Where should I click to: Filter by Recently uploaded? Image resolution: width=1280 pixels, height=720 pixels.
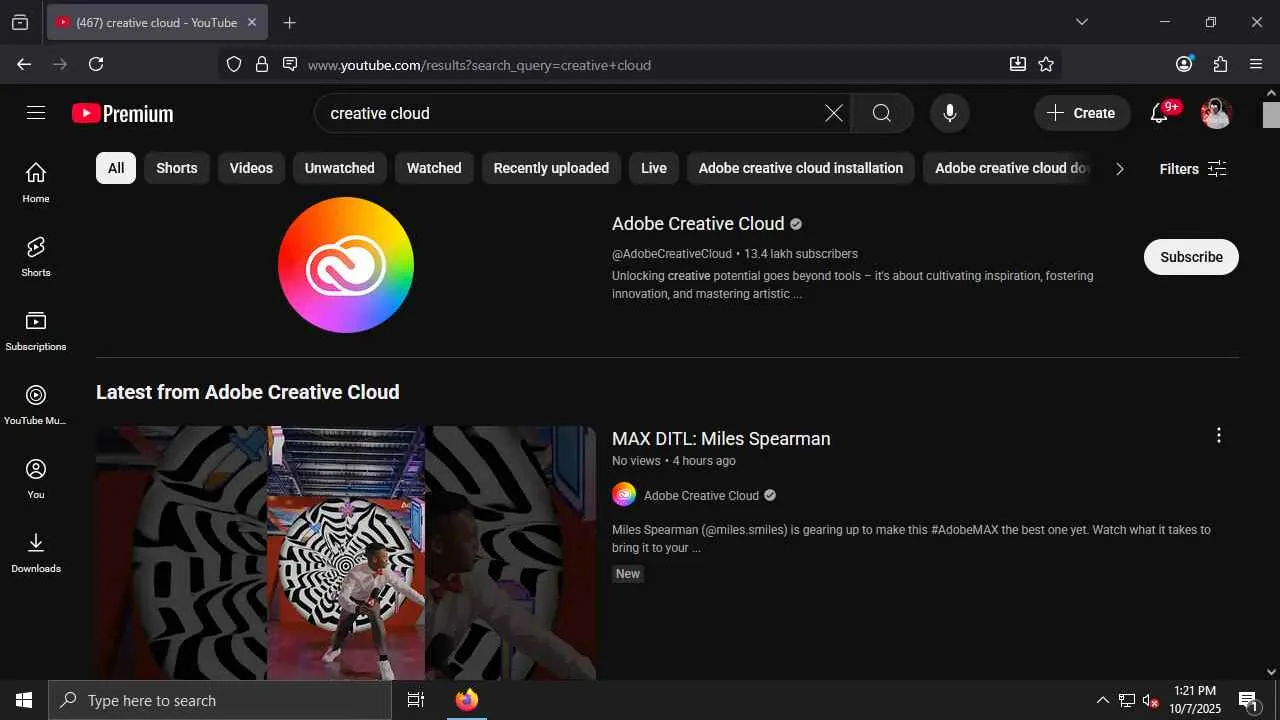click(551, 168)
